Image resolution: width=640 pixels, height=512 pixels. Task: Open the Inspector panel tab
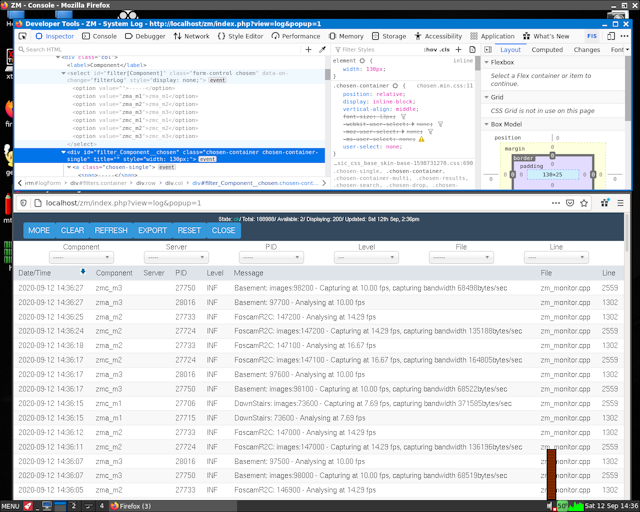pos(55,36)
